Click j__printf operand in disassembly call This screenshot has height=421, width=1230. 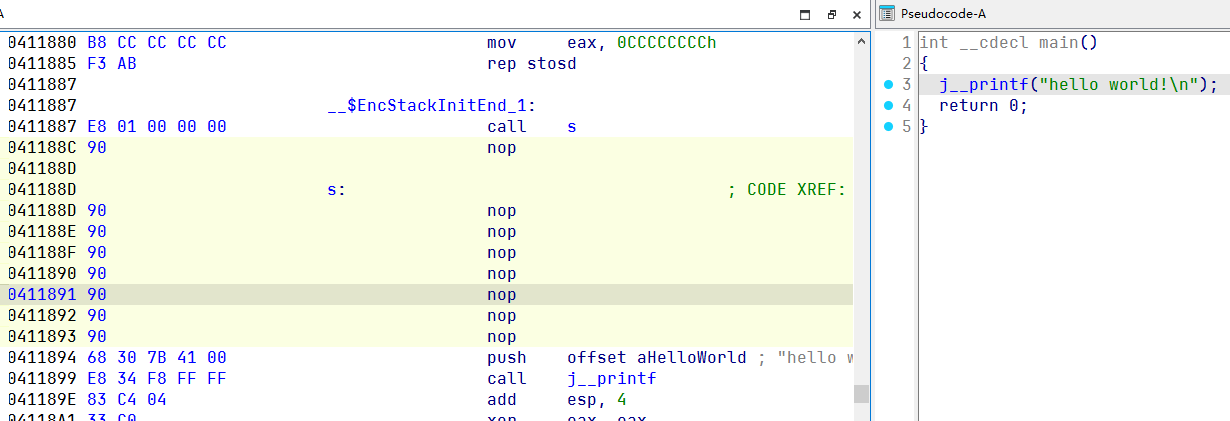596,379
